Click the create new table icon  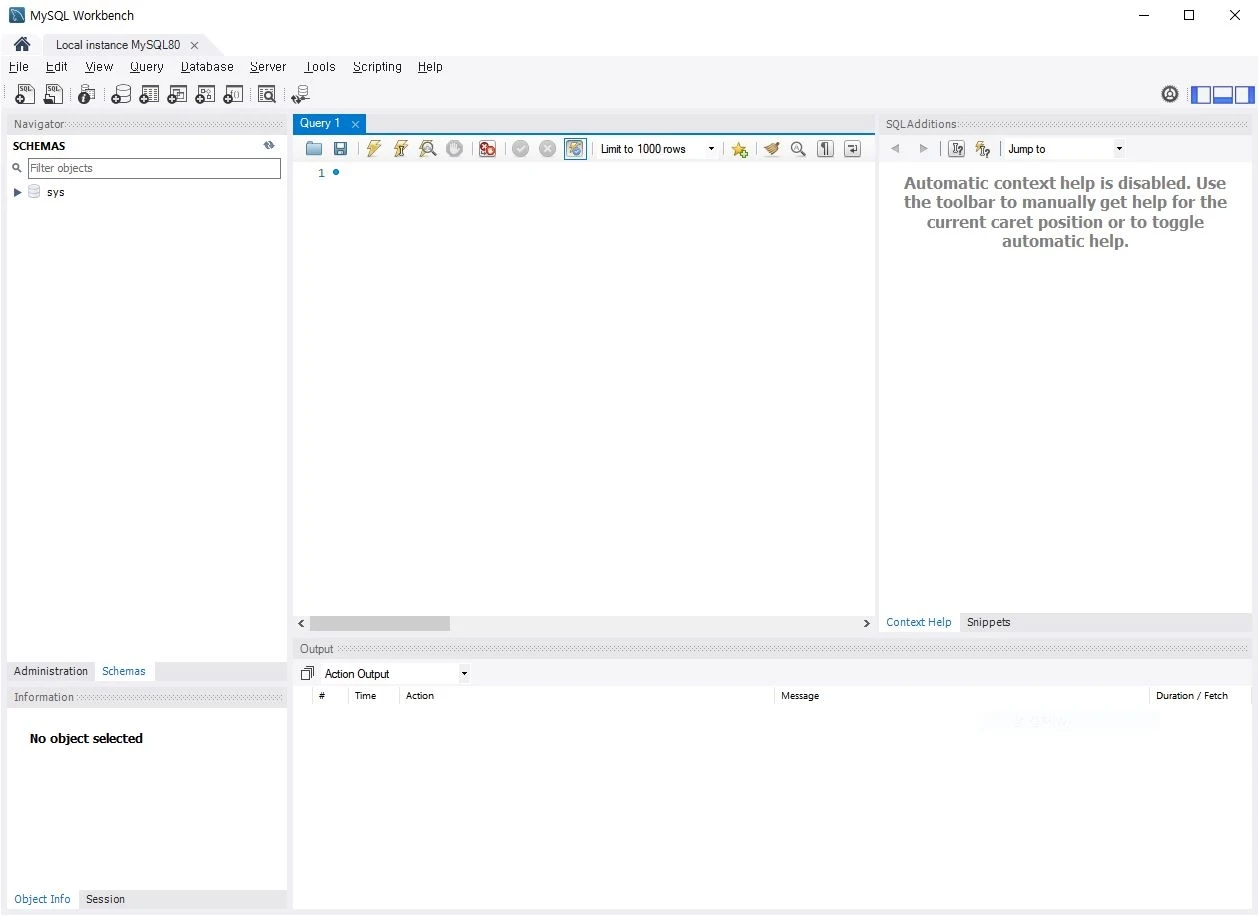point(149,94)
